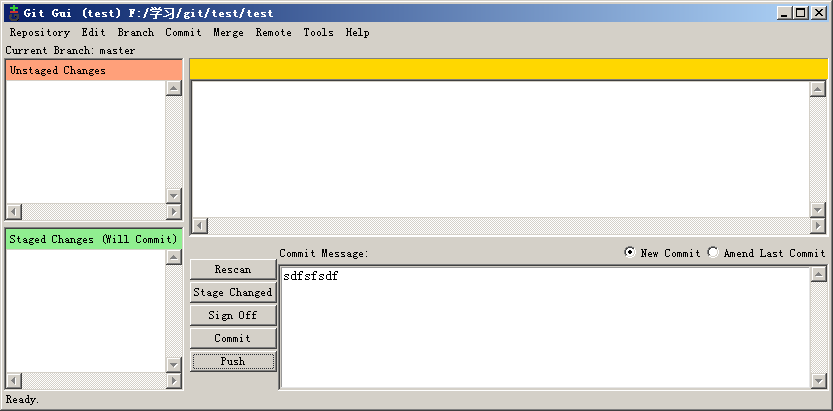Click the Ready. status bar text
833x411 pixels.
[22, 399]
